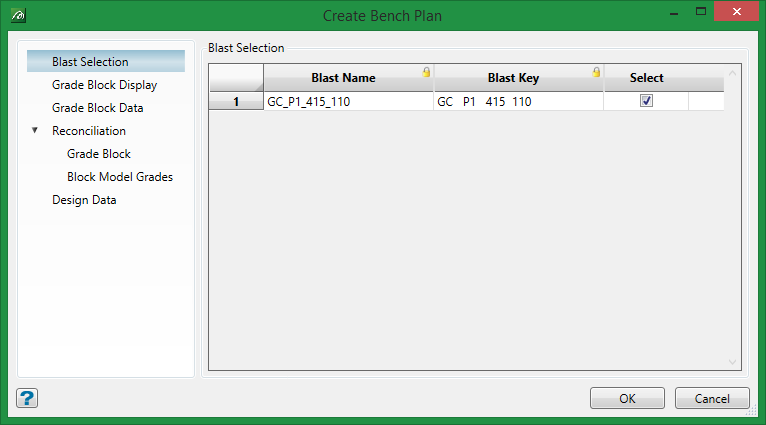The height and width of the screenshot is (425, 766).
Task: Collapse the Reconciliation tree node
Action: (x=35, y=131)
